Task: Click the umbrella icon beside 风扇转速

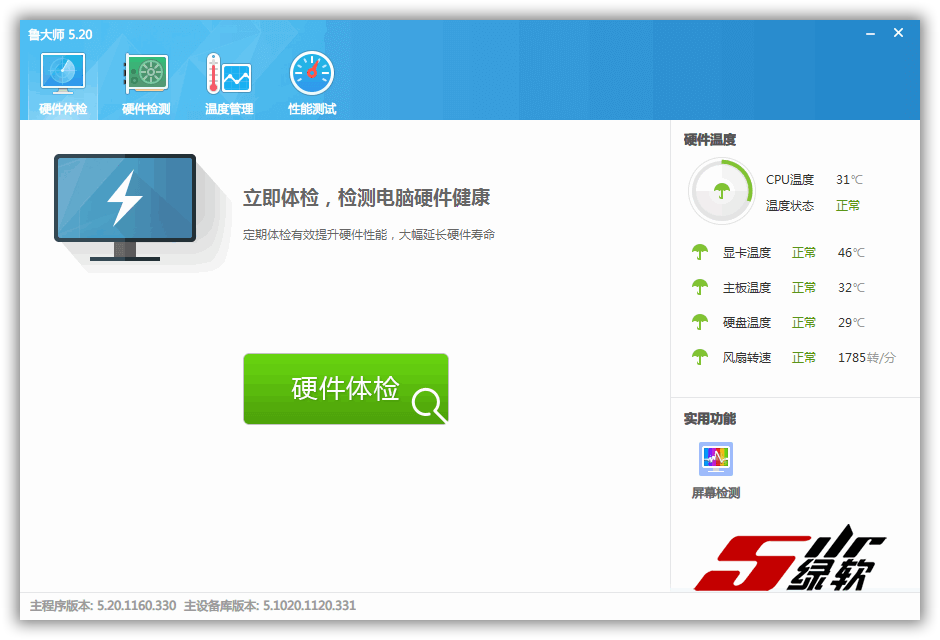Action: pyautogui.click(x=700, y=357)
